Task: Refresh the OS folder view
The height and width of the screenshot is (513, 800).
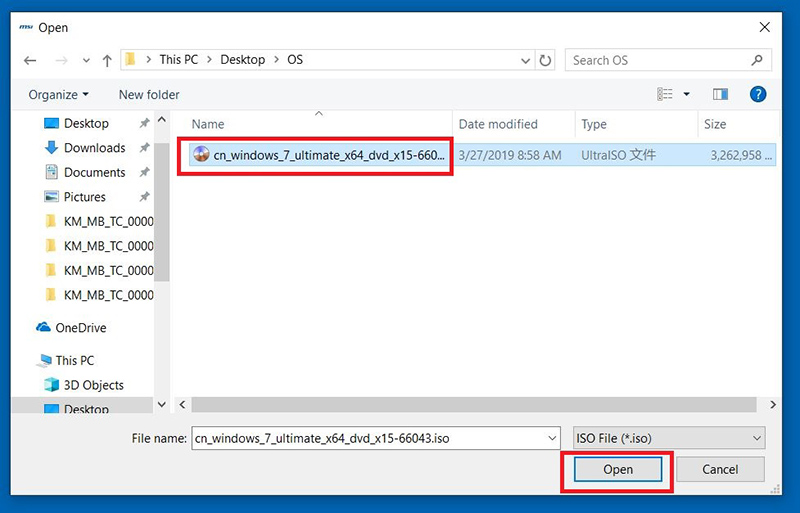Action: coord(545,61)
